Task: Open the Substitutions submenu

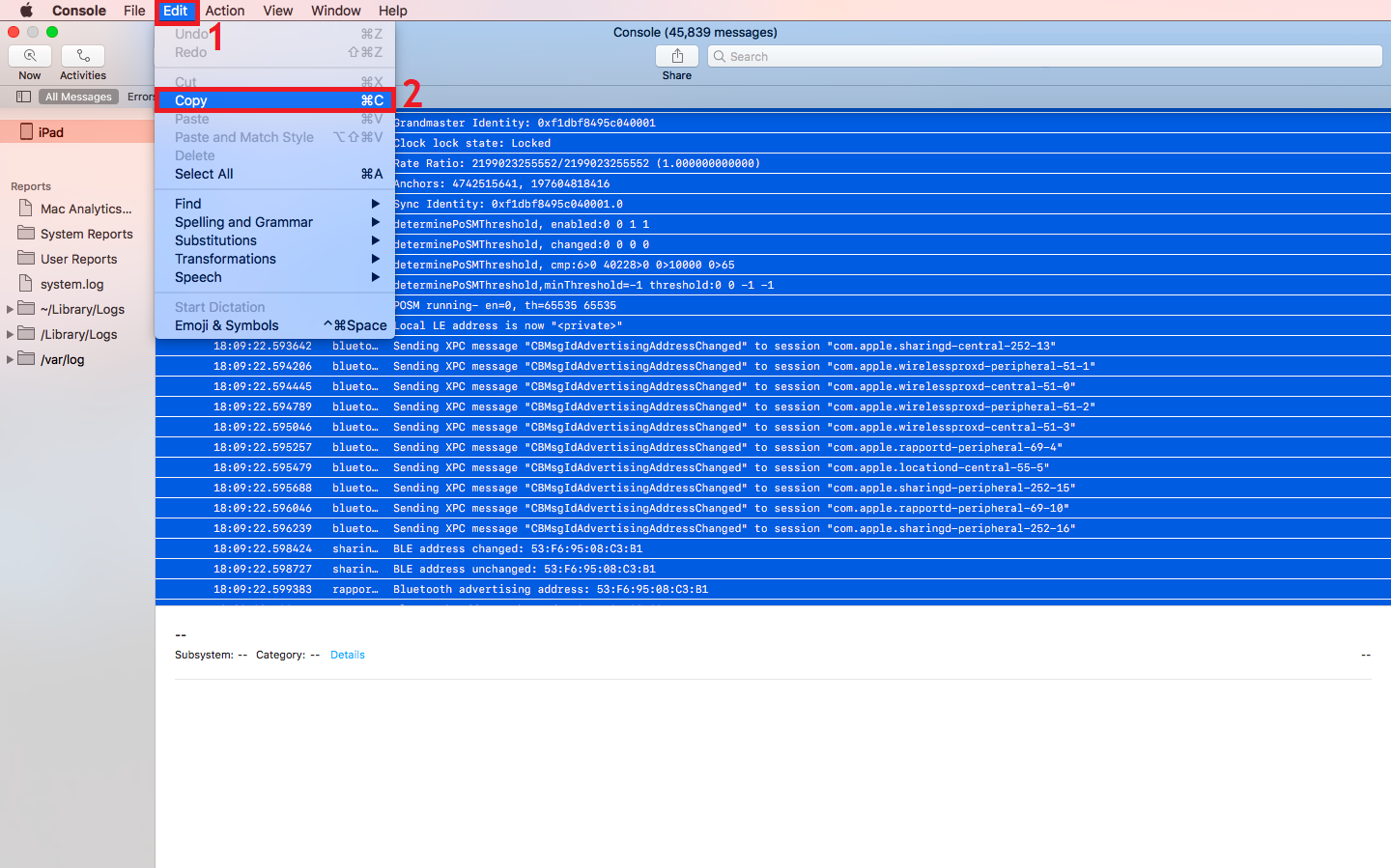Action: (274, 240)
